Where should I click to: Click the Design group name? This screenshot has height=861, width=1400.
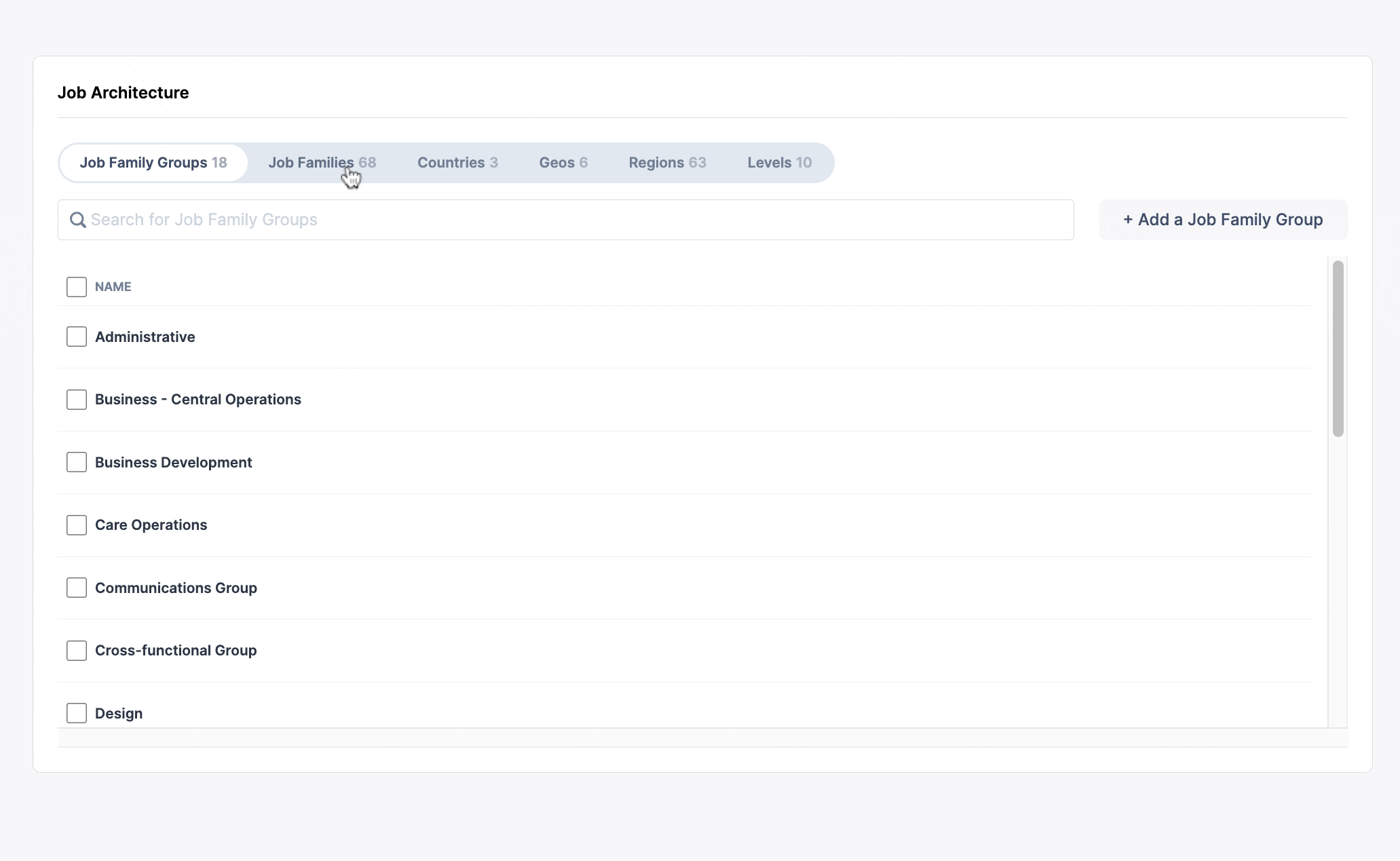(x=119, y=714)
